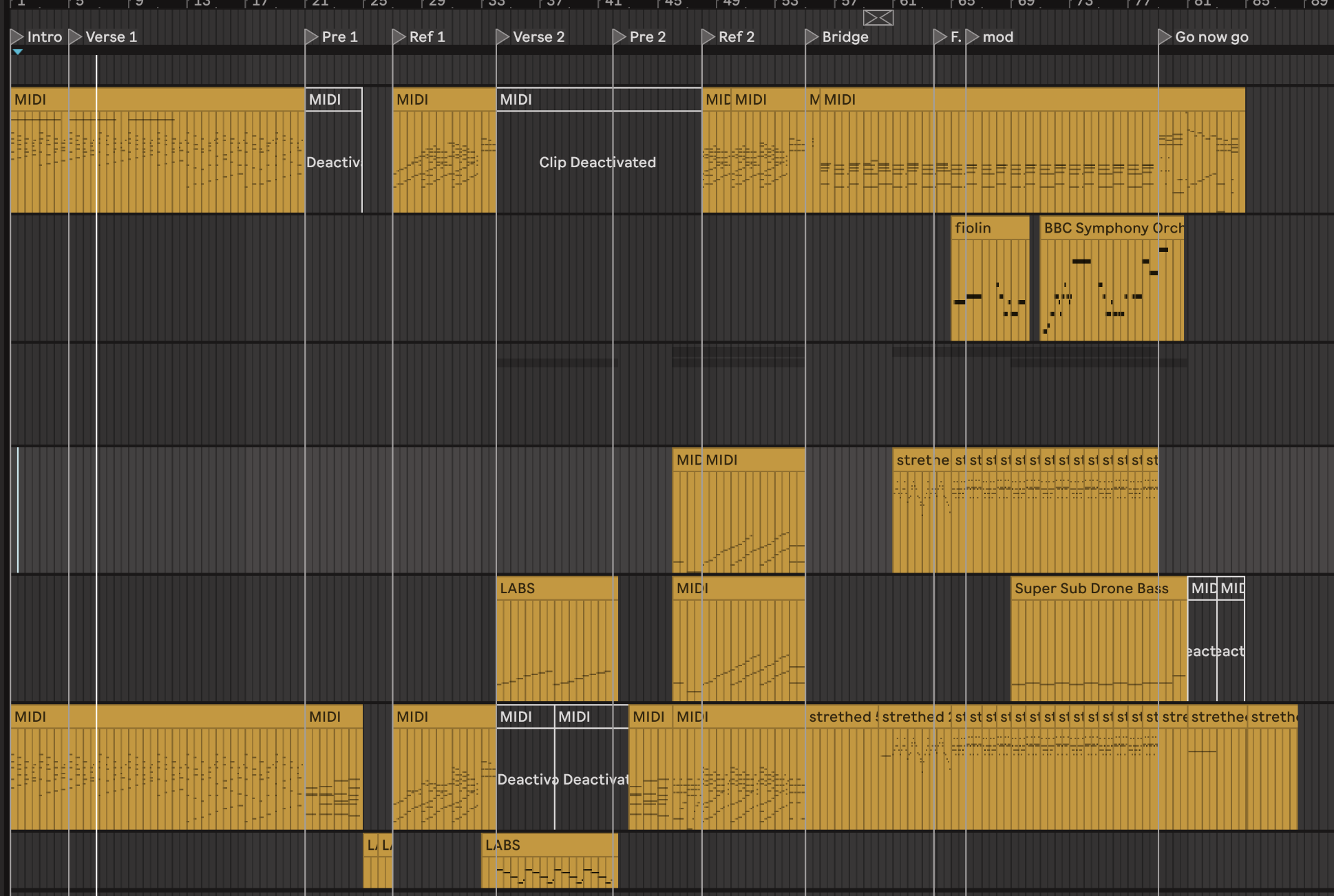Click the F. locator marker
Screen dimensions: 1334x896
coord(940,36)
